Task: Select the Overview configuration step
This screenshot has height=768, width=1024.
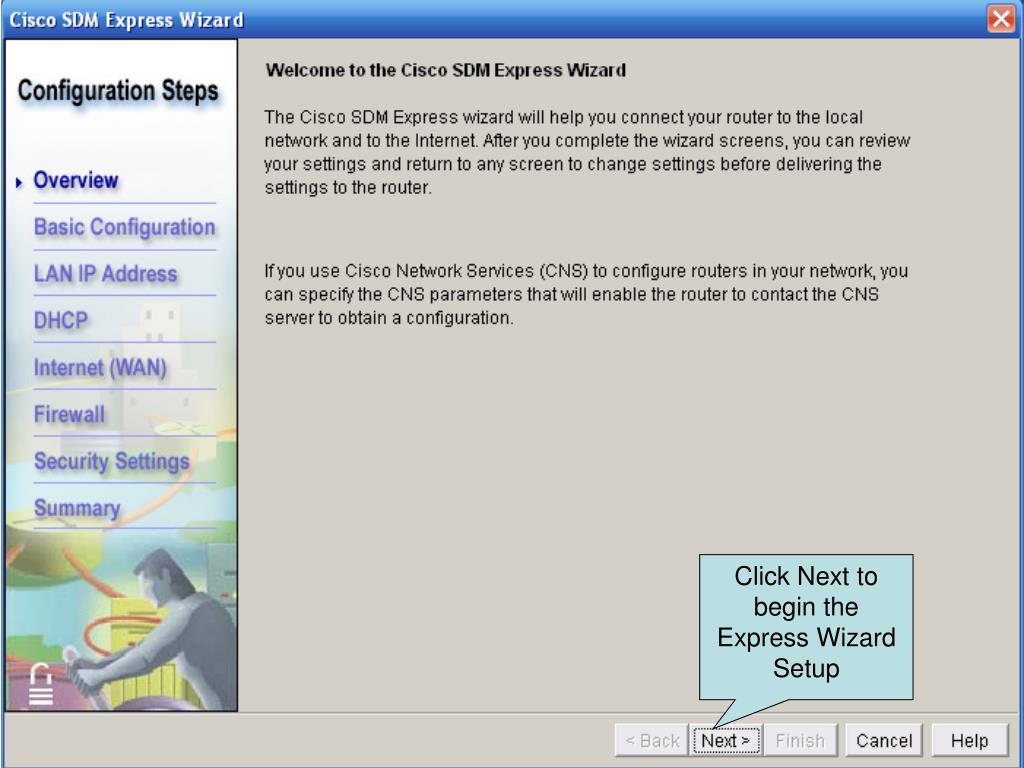Action: click(76, 180)
